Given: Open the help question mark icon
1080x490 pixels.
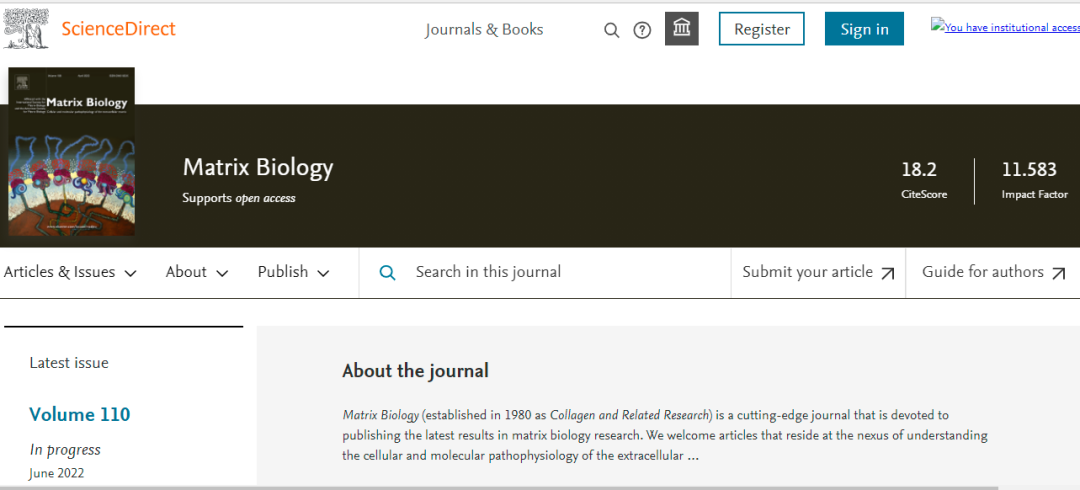Looking at the screenshot, I should click(642, 30).
